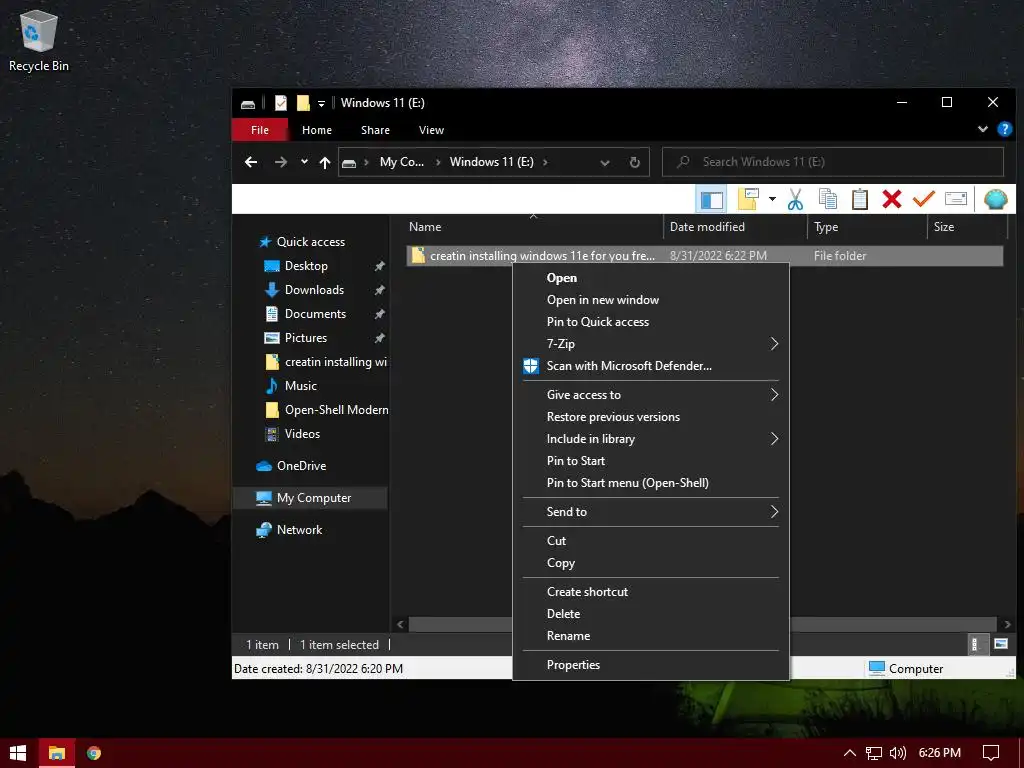Switch to the Home ribbon tab
This screenshot has width=1024, height=768.
click(317, 130)
